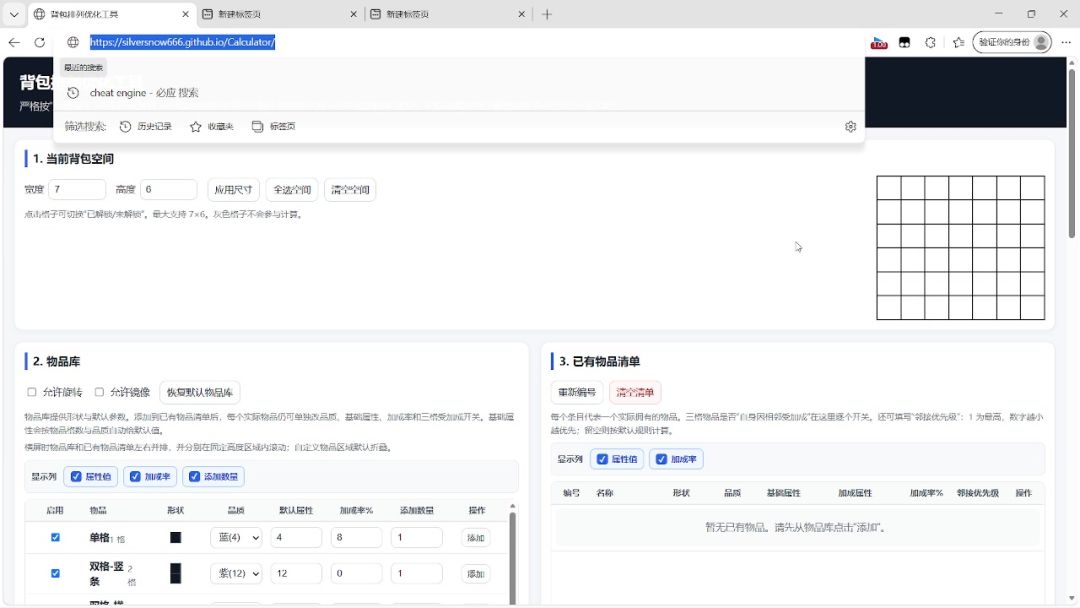Viewport: 1080px width, 608px height.
Task: Click 添加 button for 单格 row
Action: [x=476, y=538]
